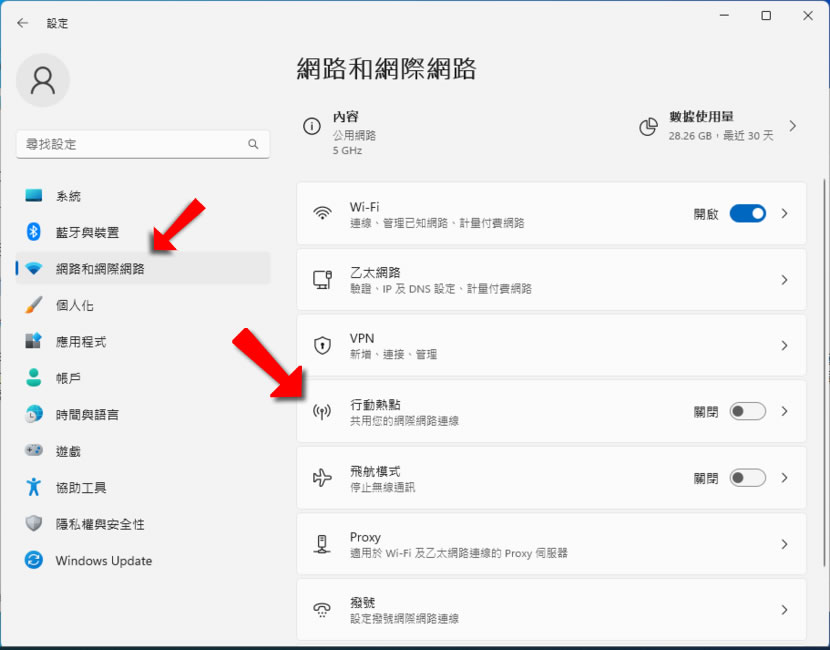The width and height of the screenshot is (830, 650).
Task: Click the vertical scrollbar of settings list
Action: [824, 373]
